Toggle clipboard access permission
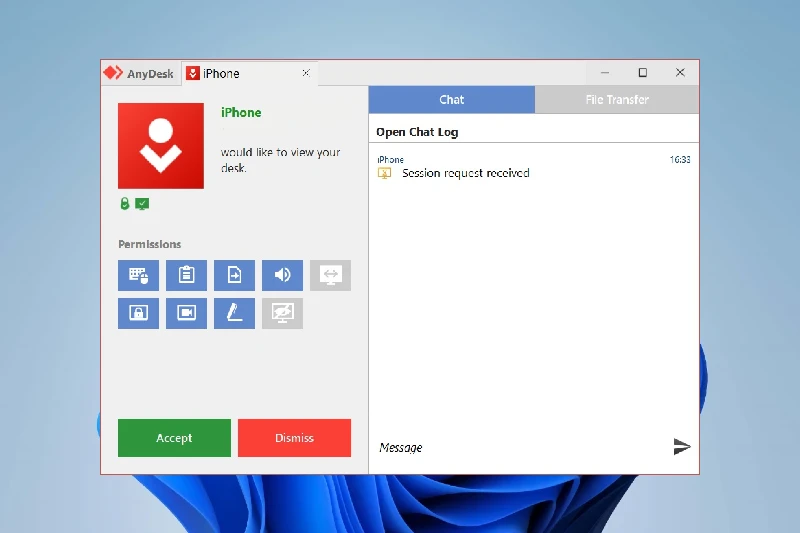The height and width of the screenshot is (533, 800). pyautogui.click(x=186, y=275)
